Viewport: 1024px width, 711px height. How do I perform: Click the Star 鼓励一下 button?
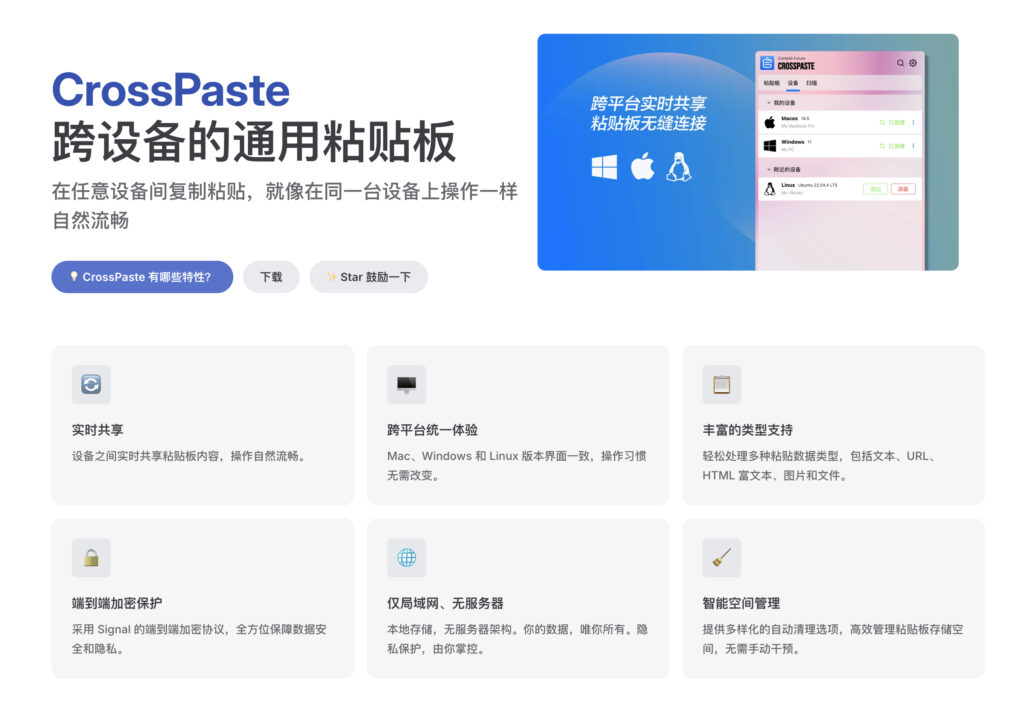(x=369, y=277)
